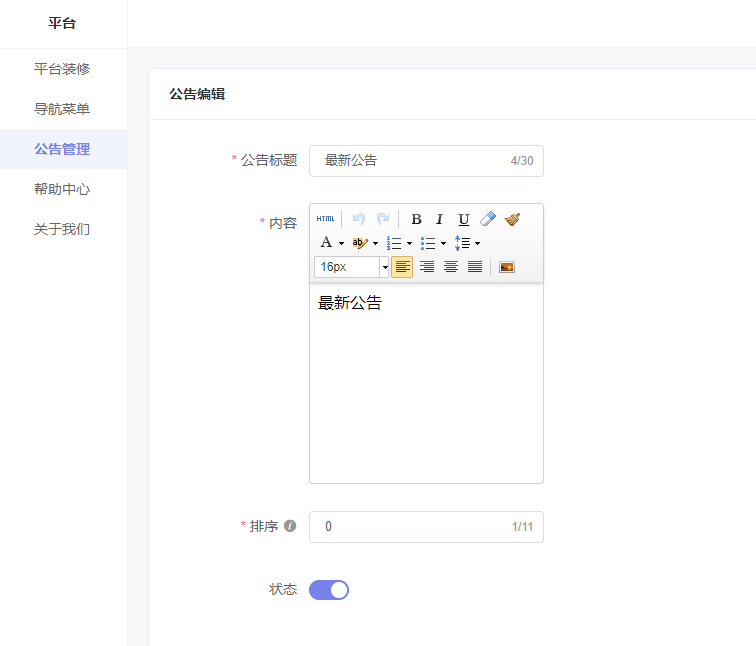Redo the last edit in editor
Screen dimensions: 756x646
[x=383, y=219]
